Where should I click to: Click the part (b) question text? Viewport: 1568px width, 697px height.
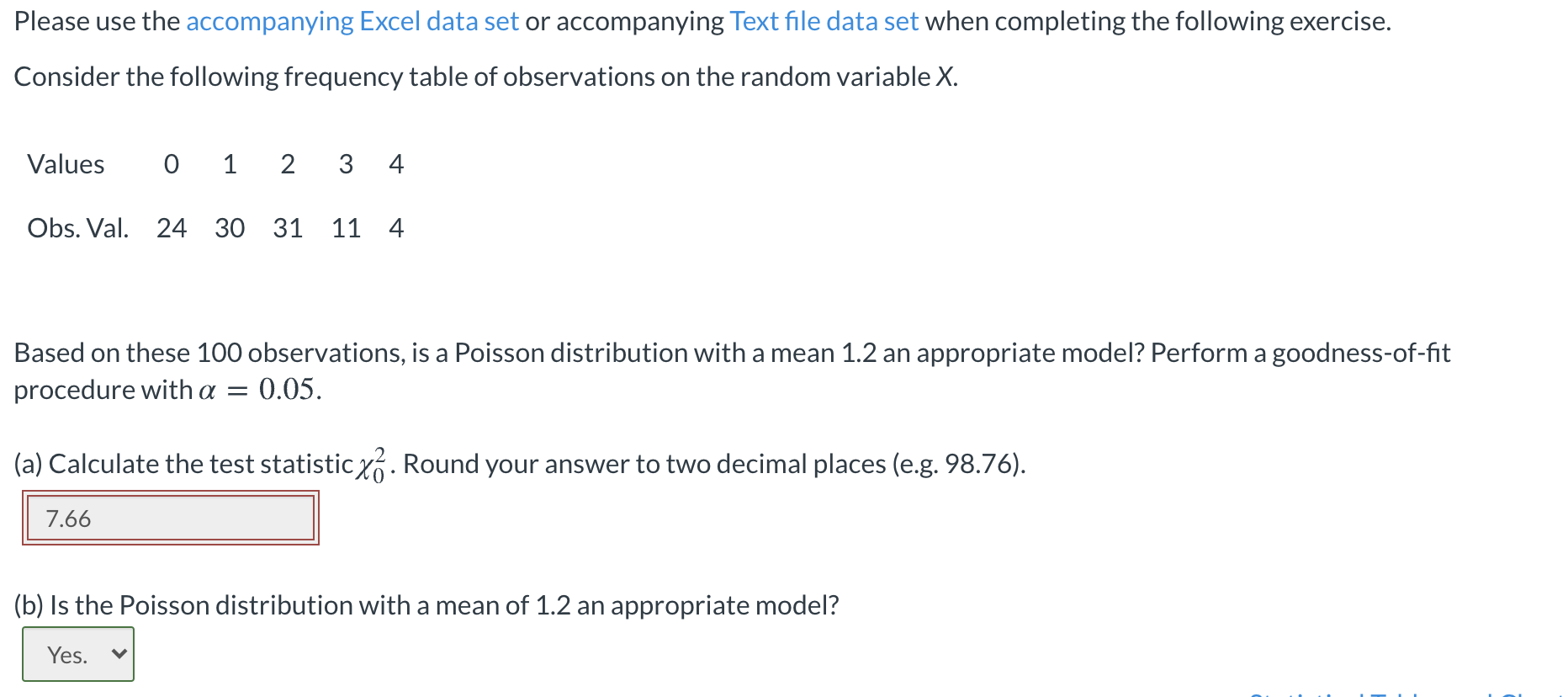tap(426, 605)
